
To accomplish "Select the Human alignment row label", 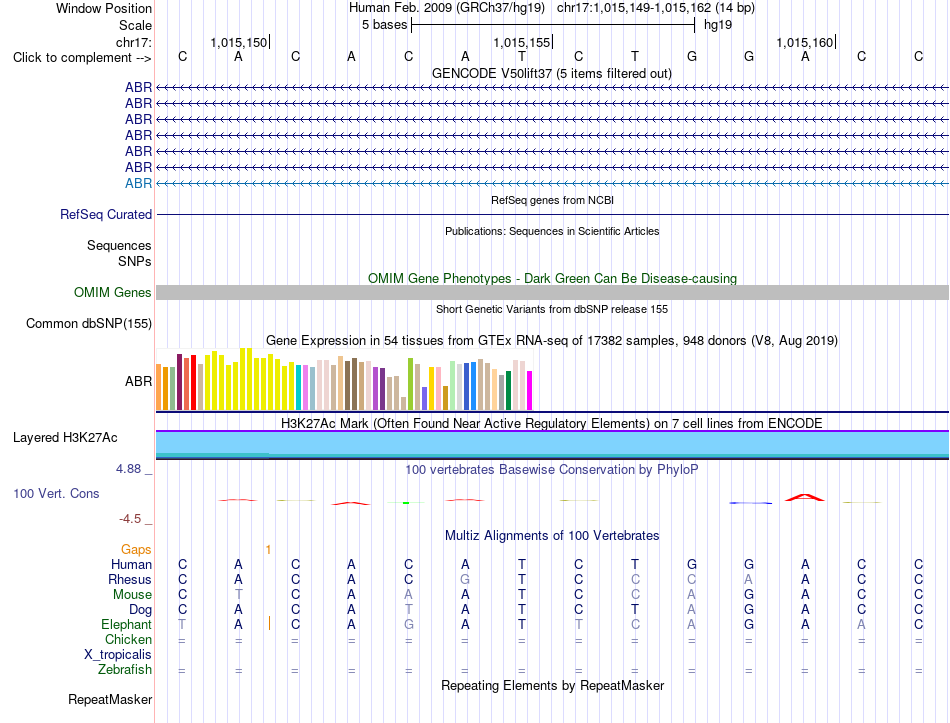I will point(131,564).
